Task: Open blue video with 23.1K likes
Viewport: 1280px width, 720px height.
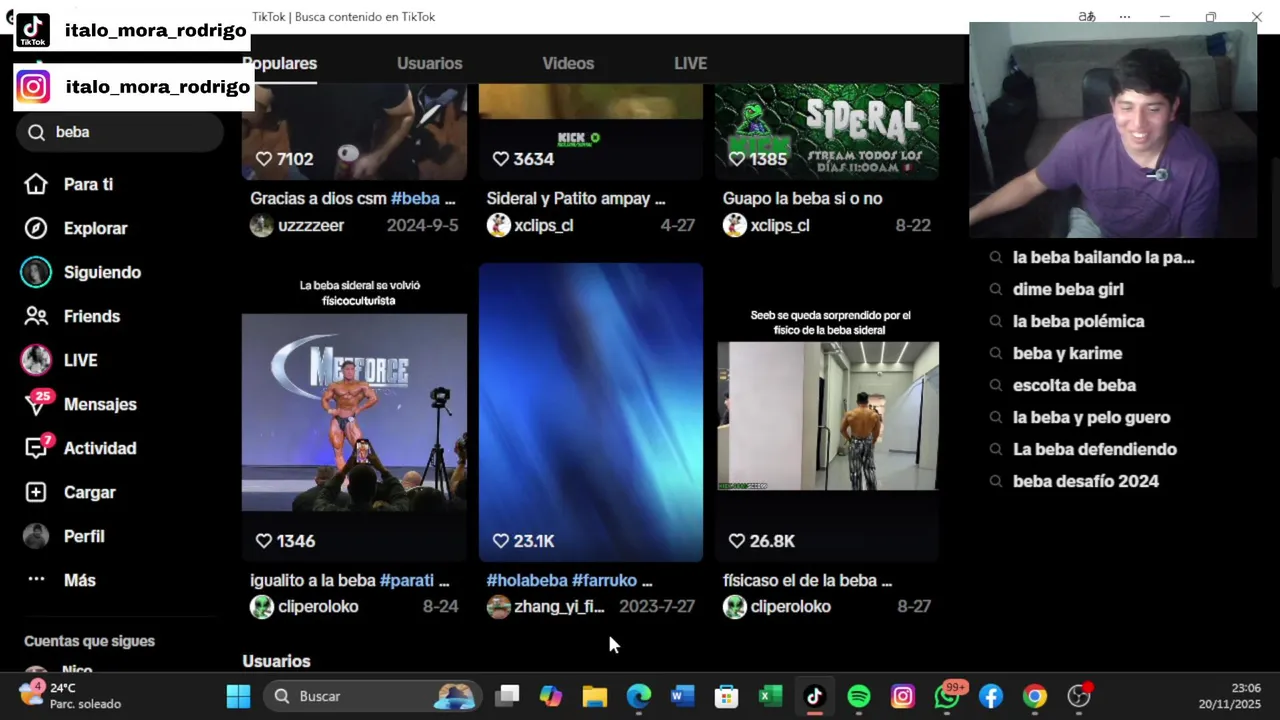Action: click(591, 412)
